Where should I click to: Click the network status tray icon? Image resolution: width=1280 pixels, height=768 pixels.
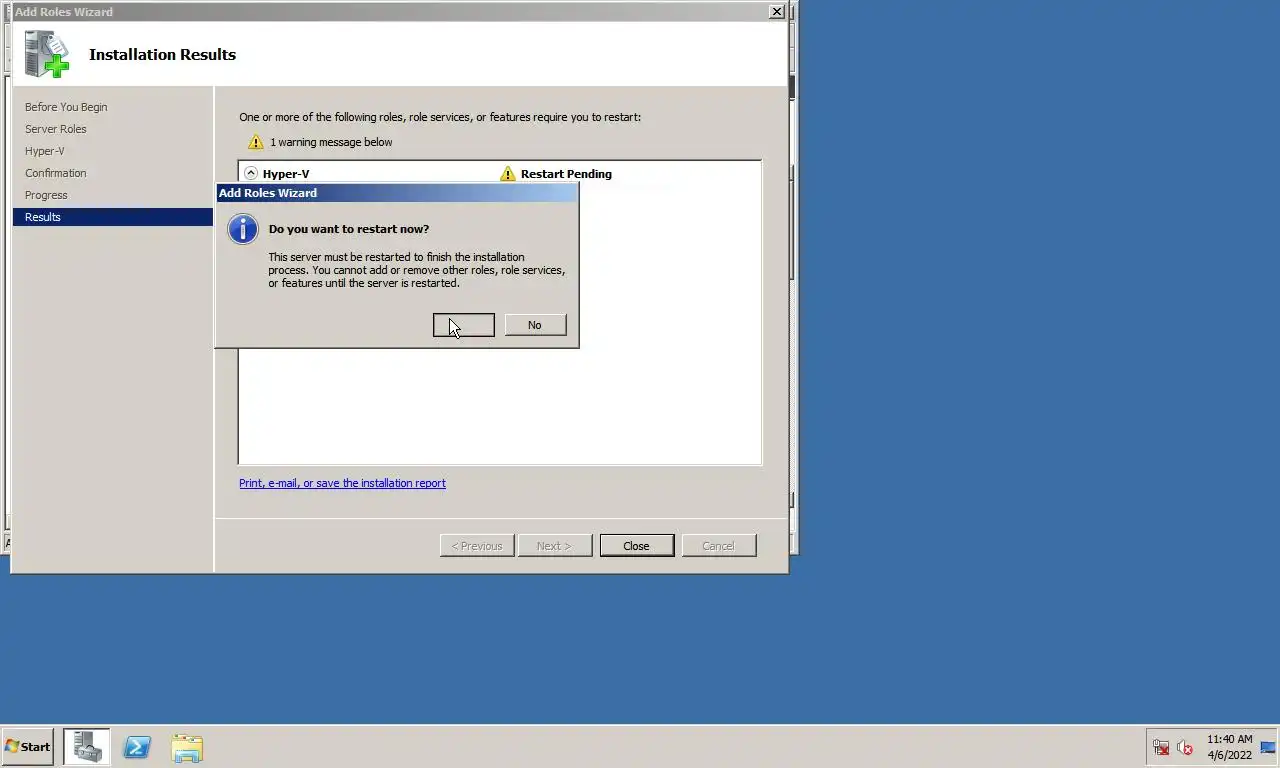click(1161, 747)
